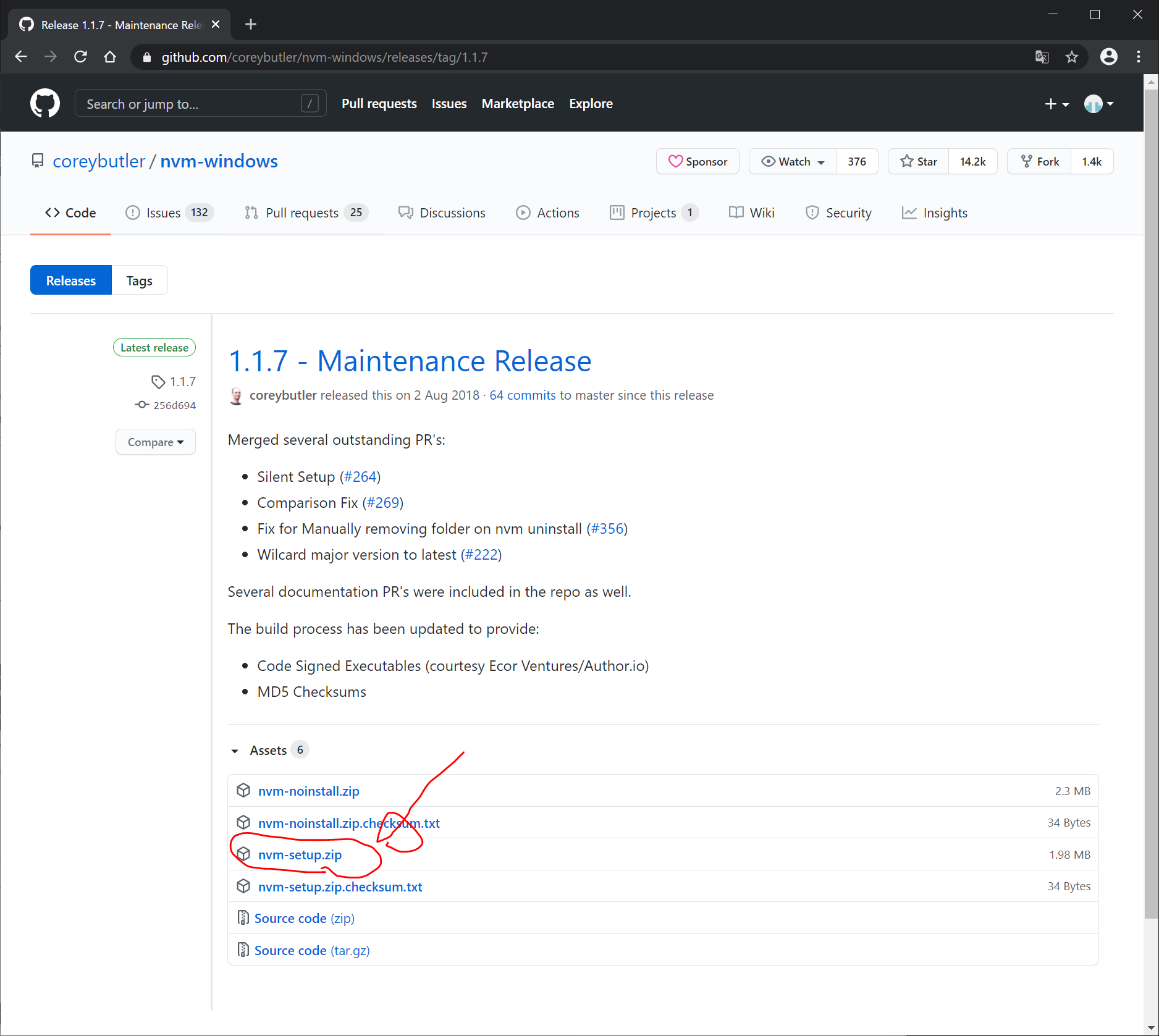Open the 64 commits link
Screen dimensions: 1159x1036
(x=523, y=395)
